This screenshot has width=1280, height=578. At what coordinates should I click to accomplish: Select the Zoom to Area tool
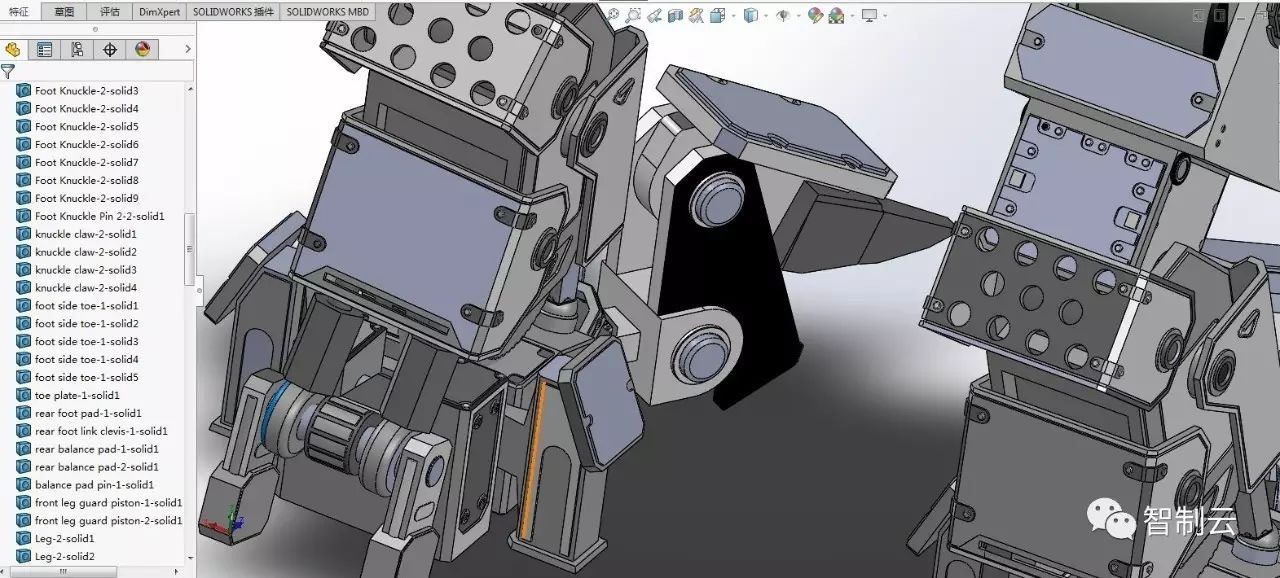[x=634, y=15]
